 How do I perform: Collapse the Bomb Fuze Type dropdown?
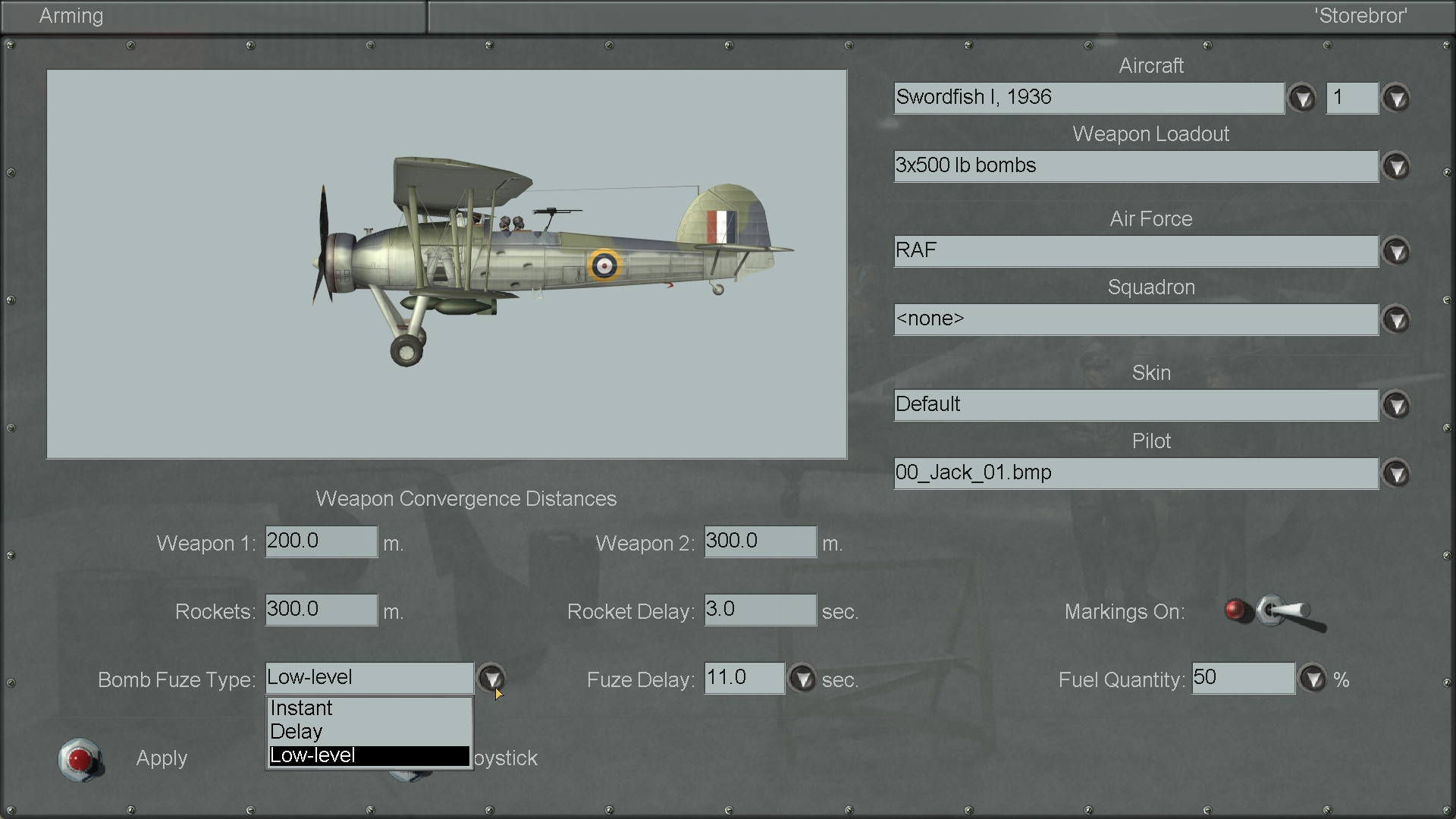491,677
